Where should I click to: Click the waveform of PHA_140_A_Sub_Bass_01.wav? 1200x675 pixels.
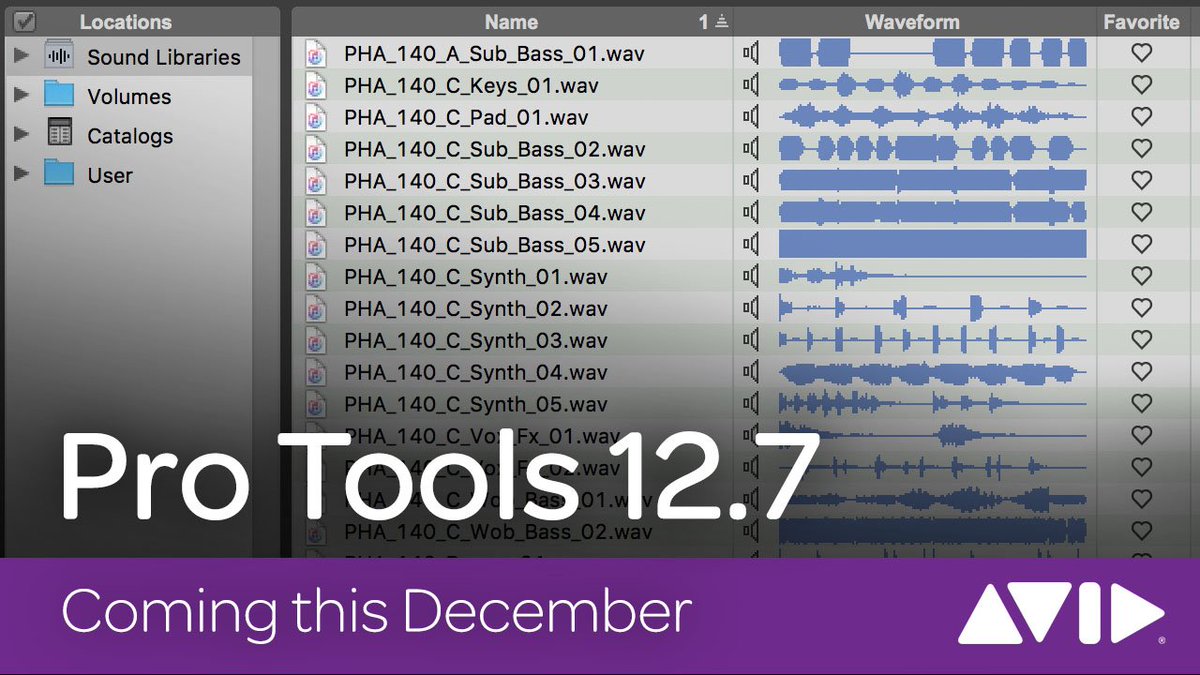(x=932, y=53)
